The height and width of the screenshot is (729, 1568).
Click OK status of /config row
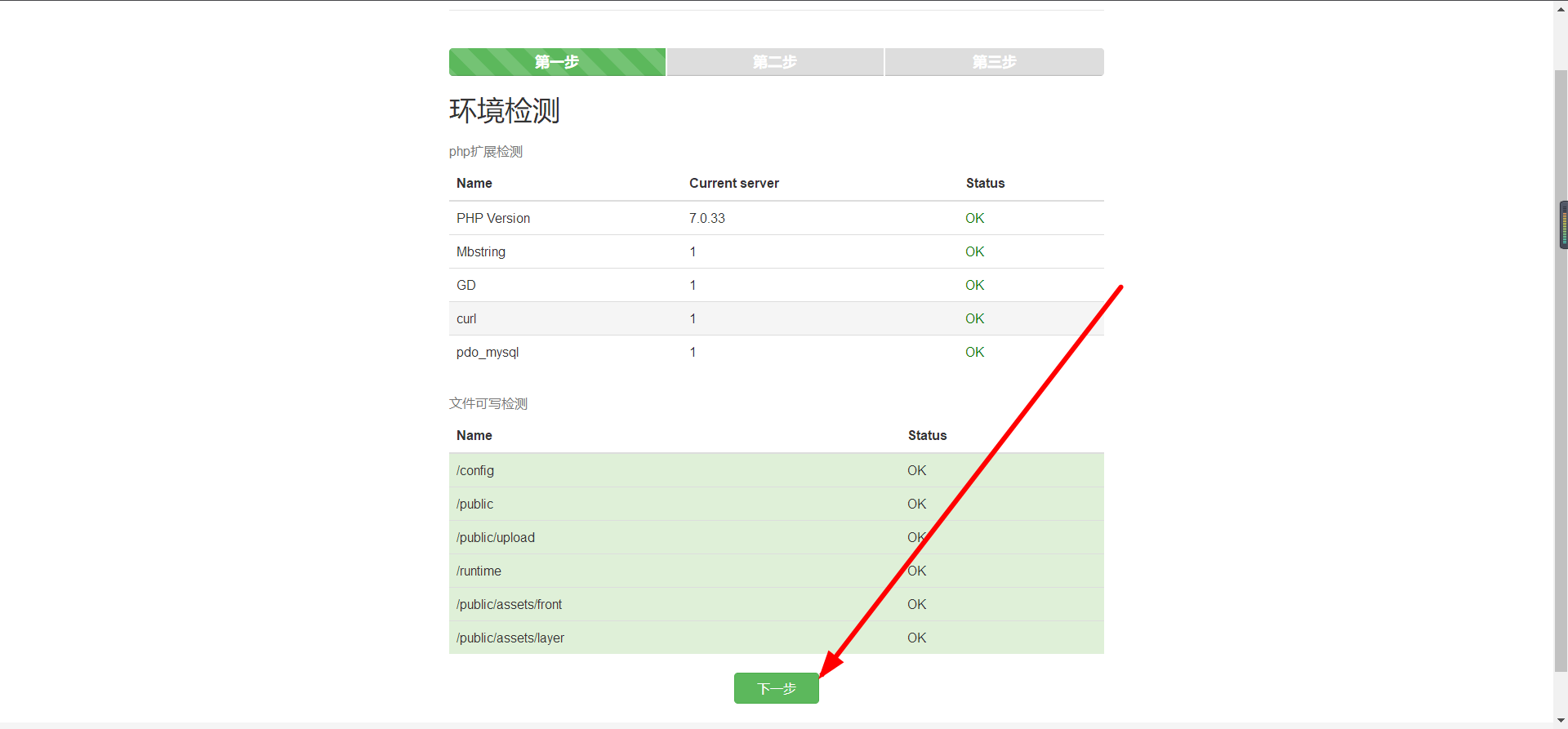pyautogui.click(x=917, y=470)
